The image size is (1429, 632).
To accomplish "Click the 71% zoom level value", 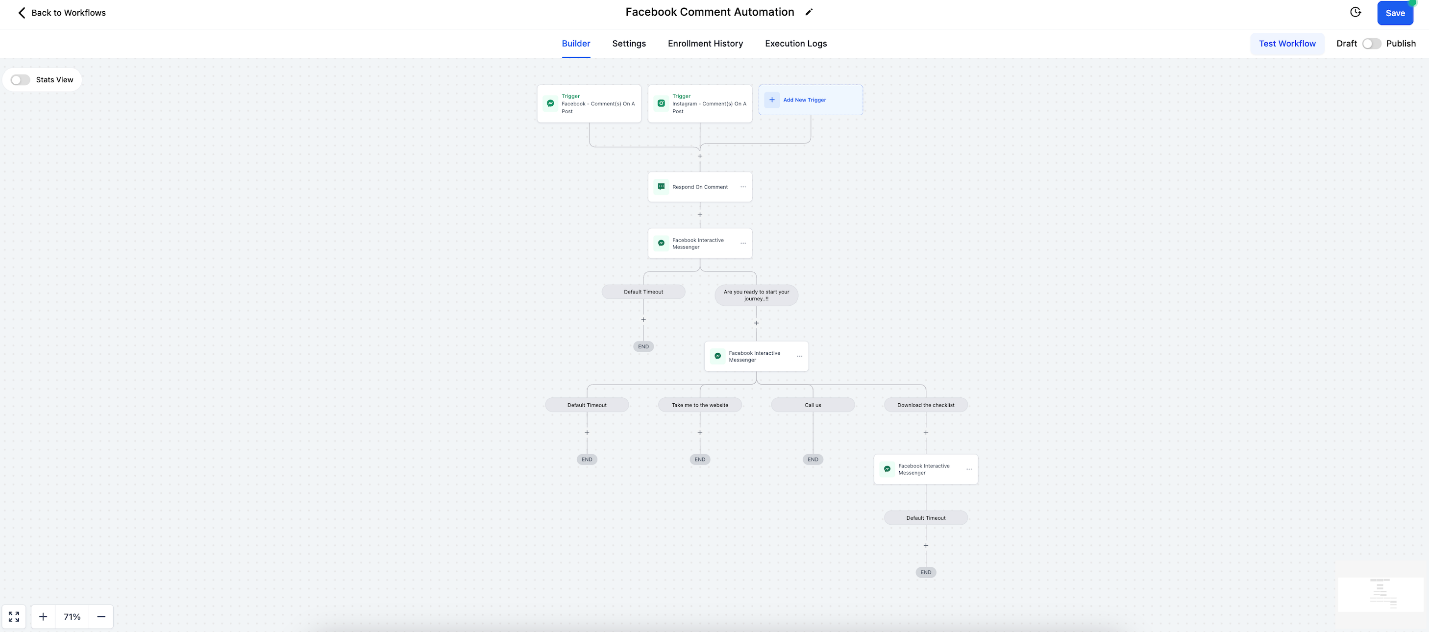I will coord(72,617).
